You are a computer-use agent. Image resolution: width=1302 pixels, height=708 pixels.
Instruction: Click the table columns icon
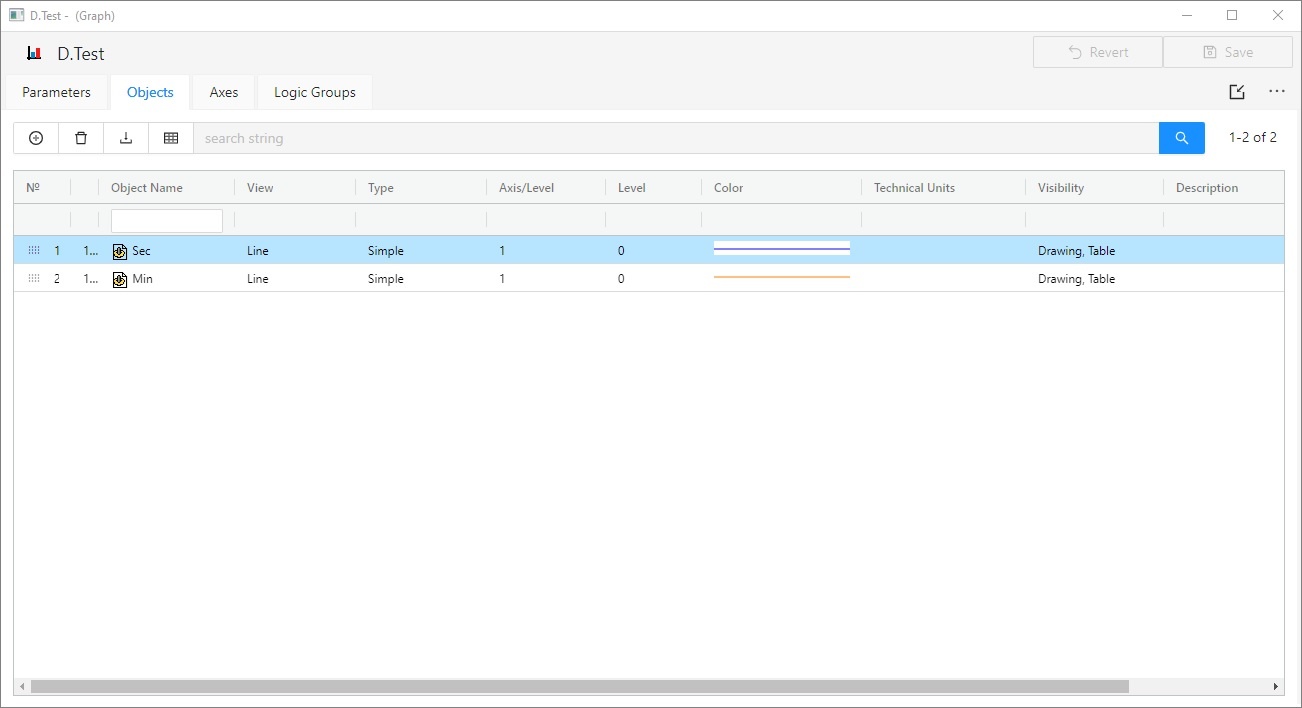pyautogui.click(x=171, y=138)
